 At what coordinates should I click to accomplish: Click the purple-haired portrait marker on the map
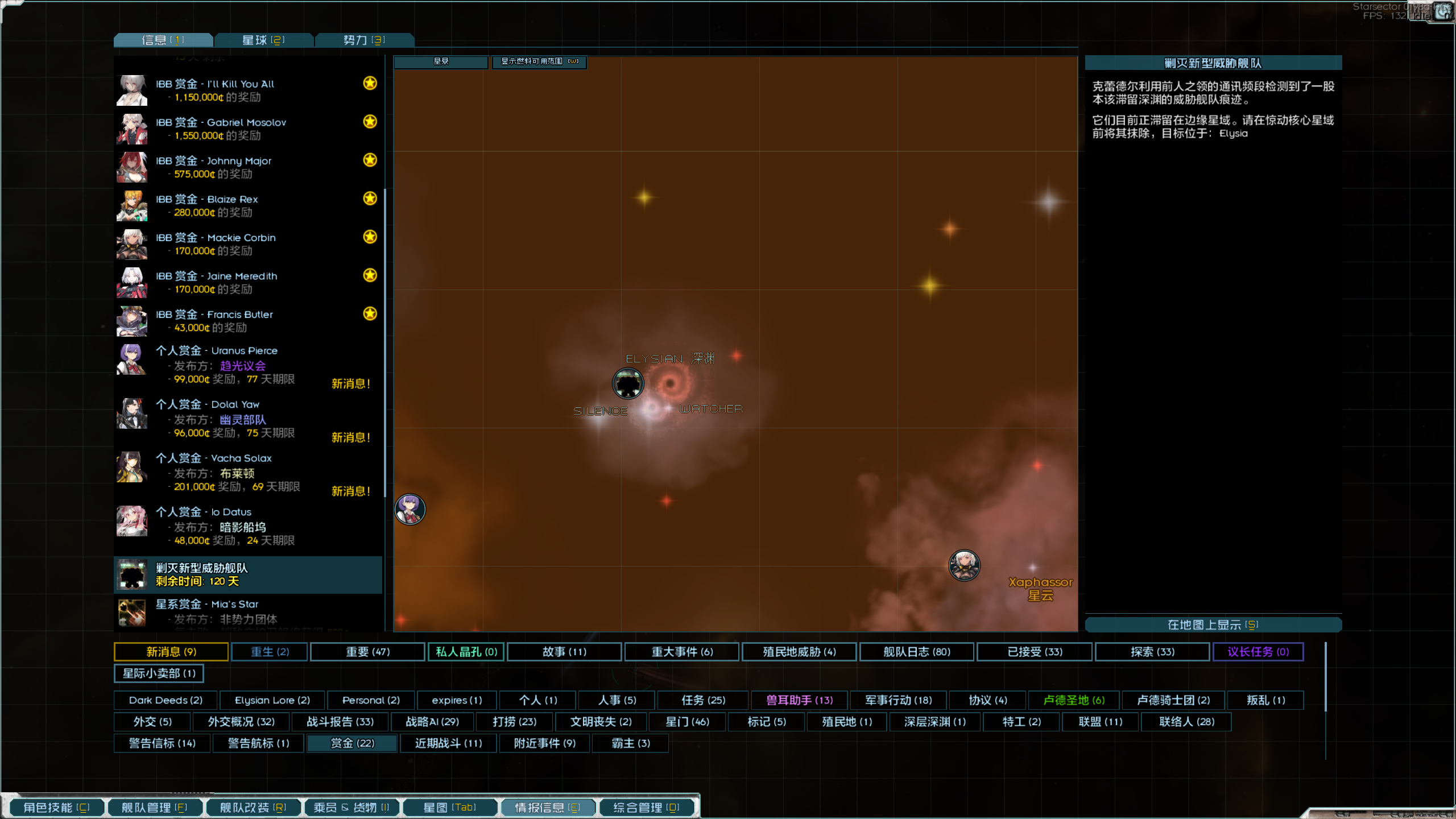click(410, 509)
